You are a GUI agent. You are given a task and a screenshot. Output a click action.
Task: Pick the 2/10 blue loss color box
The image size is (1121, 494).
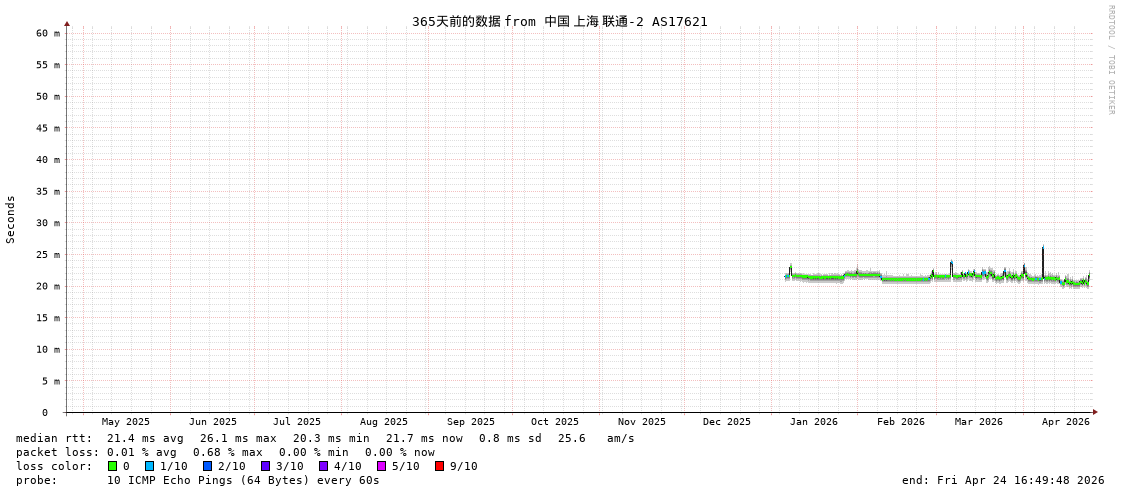[207, 466]
